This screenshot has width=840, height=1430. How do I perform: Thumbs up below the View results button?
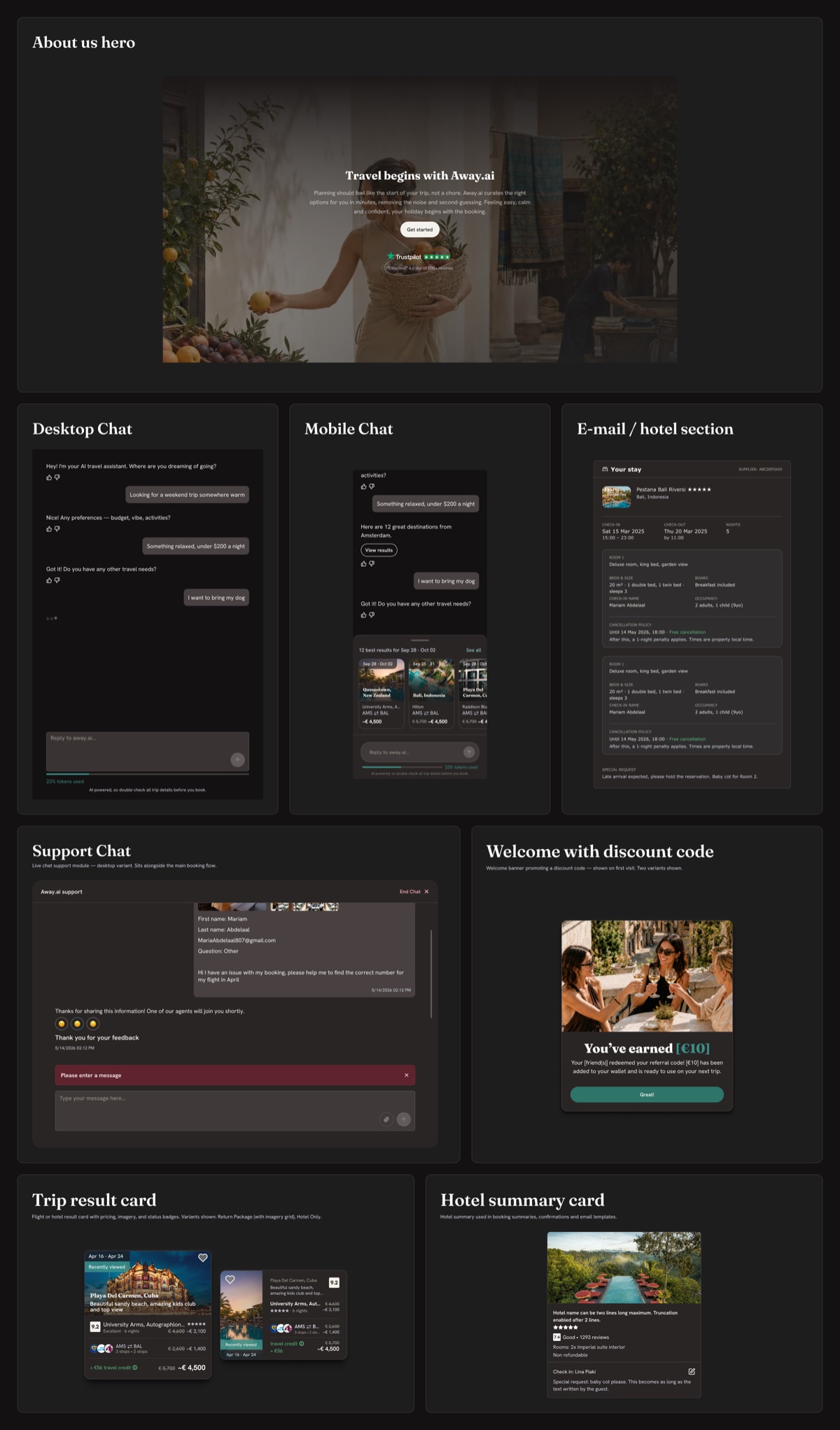pyautogui.click(x=363, y=563)
